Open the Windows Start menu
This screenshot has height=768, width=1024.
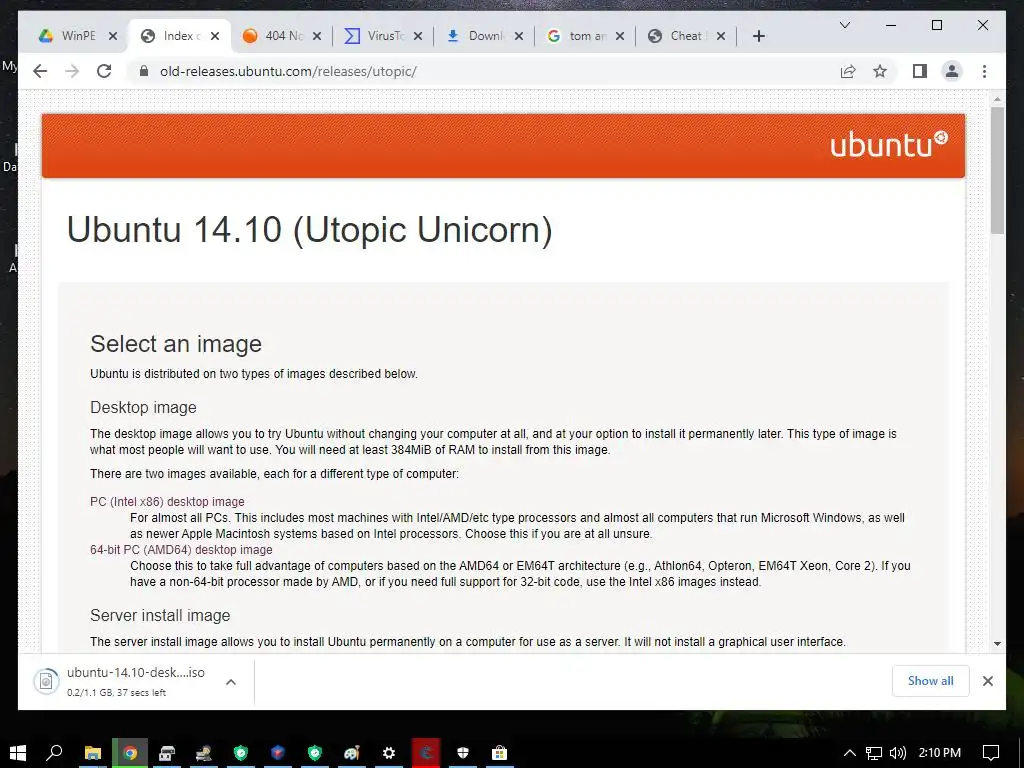[x=18, y=753]
